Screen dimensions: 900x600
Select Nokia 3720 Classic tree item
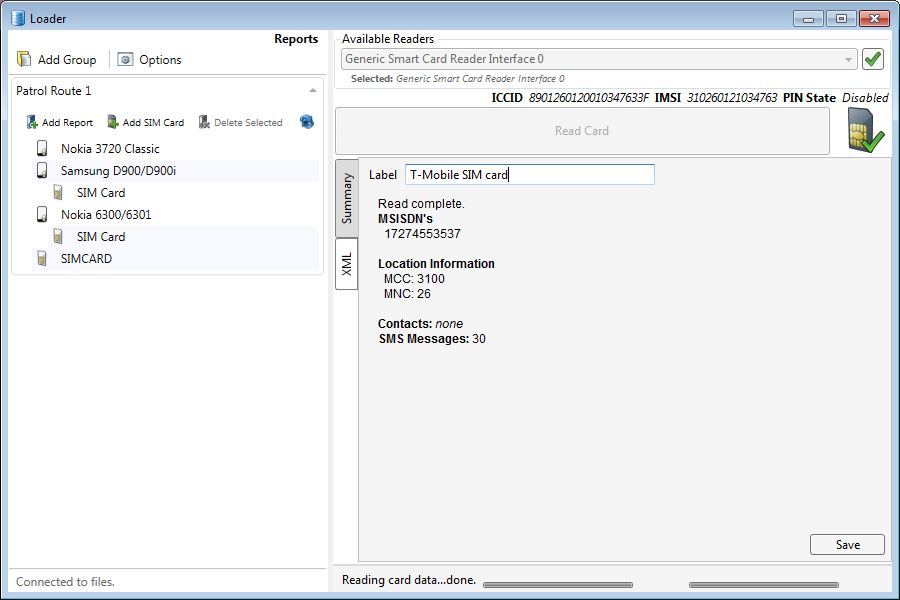click(x=110, y=149)
